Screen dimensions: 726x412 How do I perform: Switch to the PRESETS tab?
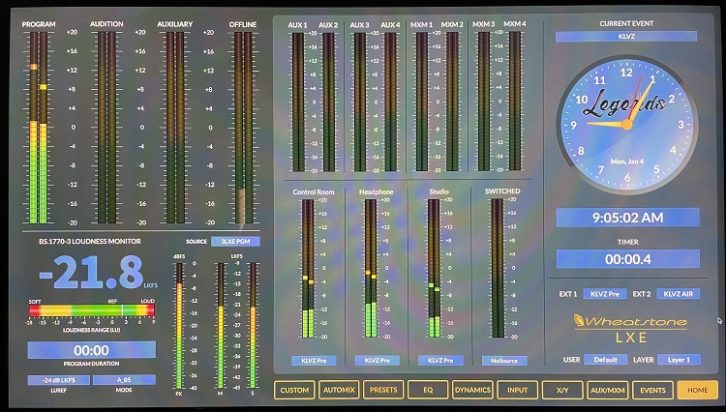383,390
